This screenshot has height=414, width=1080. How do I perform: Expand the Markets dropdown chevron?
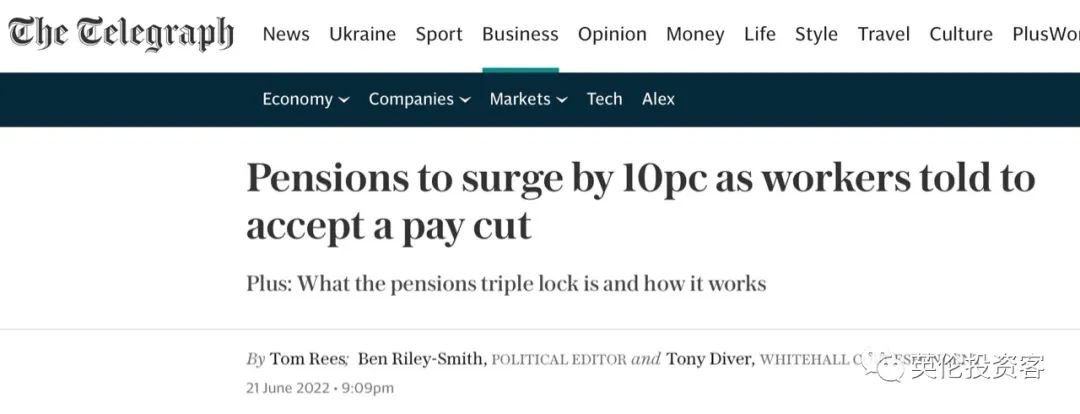coord(562,100)
